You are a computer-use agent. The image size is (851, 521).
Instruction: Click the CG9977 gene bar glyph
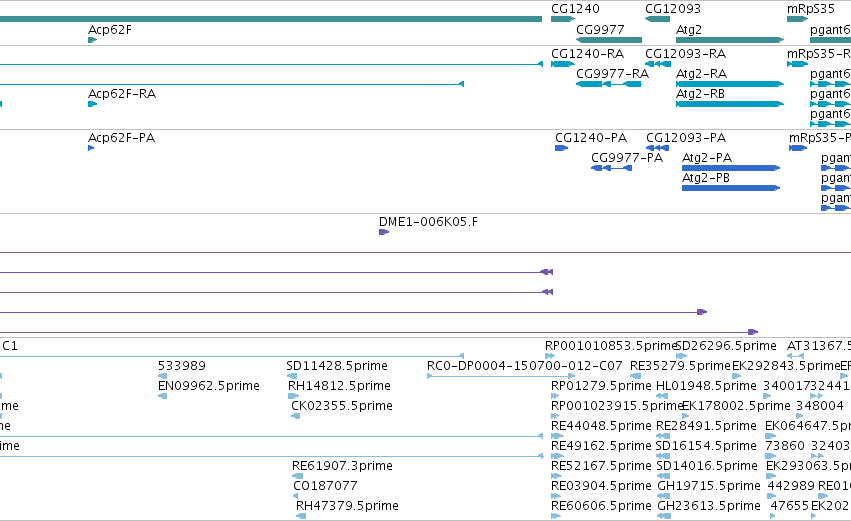pyautogui.click(x=609, y=40)
